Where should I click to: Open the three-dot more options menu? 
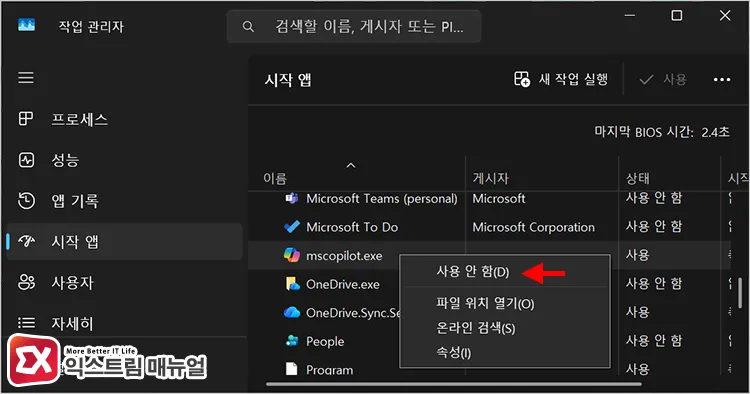(x=722, y=79)
